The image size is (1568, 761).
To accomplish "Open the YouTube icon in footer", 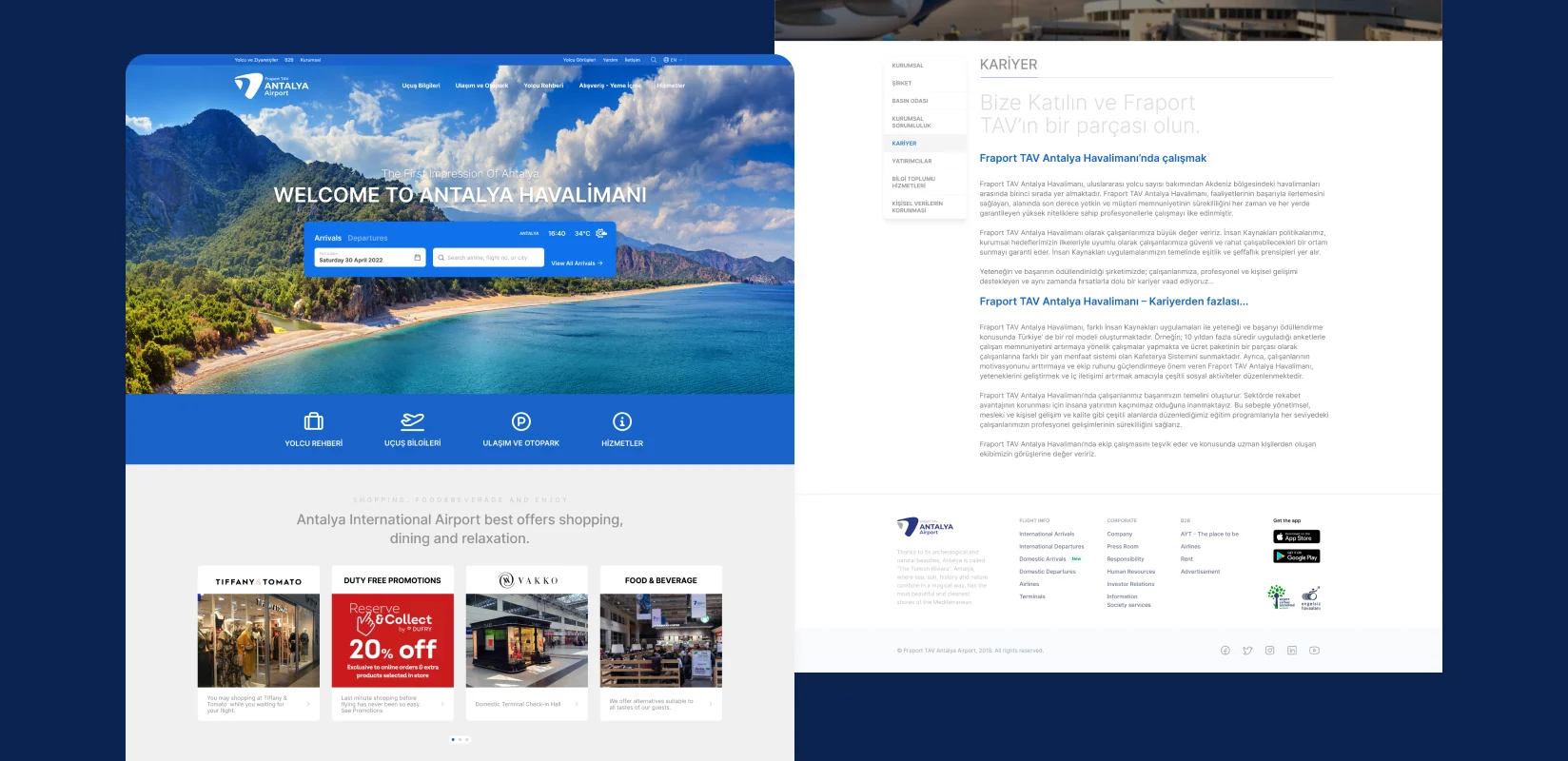I will click(1314, 651).
